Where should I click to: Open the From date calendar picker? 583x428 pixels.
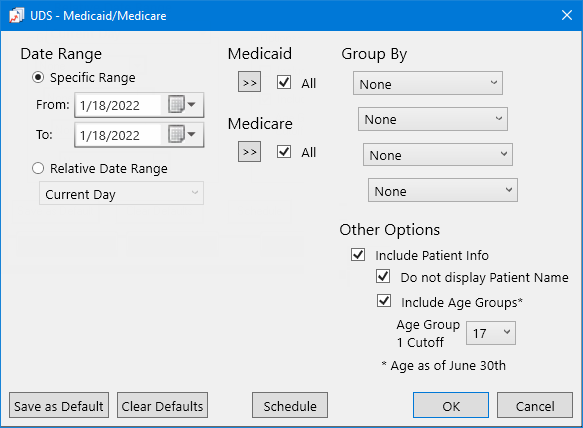pyautogui.click(x=182, y=105)
